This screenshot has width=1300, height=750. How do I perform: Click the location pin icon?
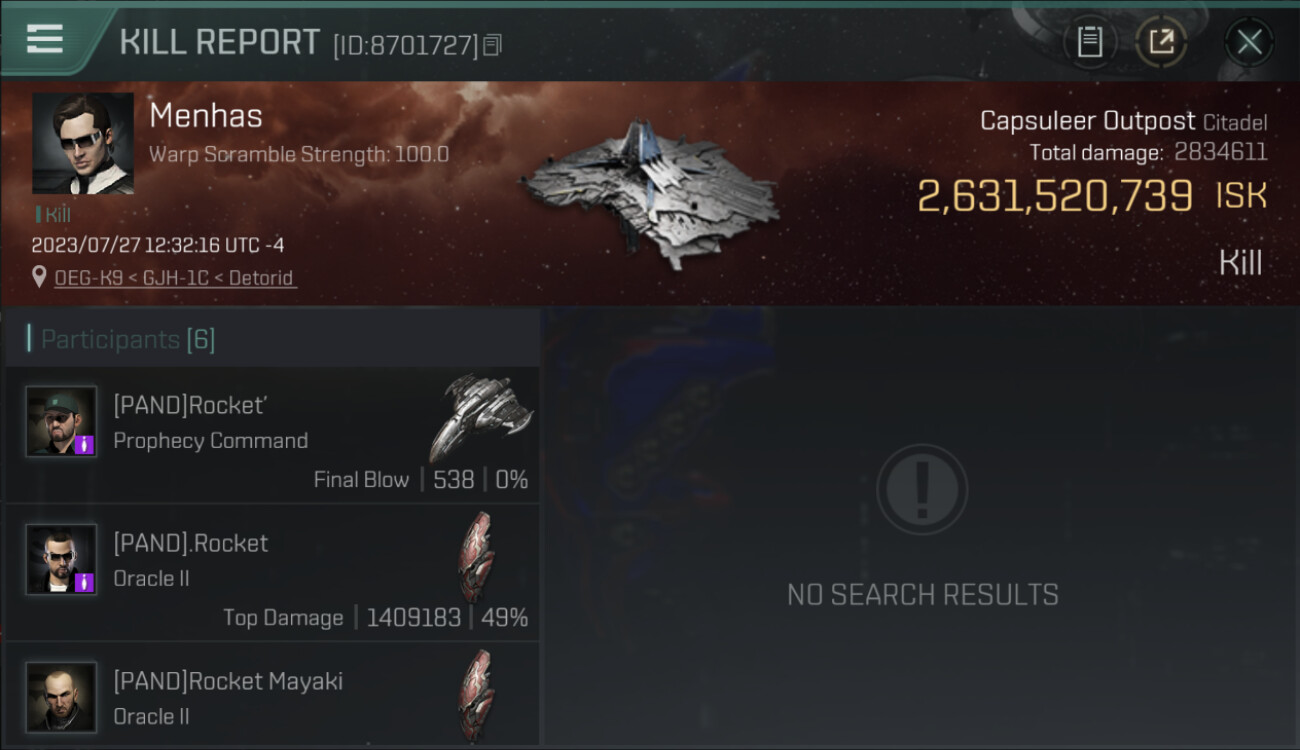[x=39, y=277]
